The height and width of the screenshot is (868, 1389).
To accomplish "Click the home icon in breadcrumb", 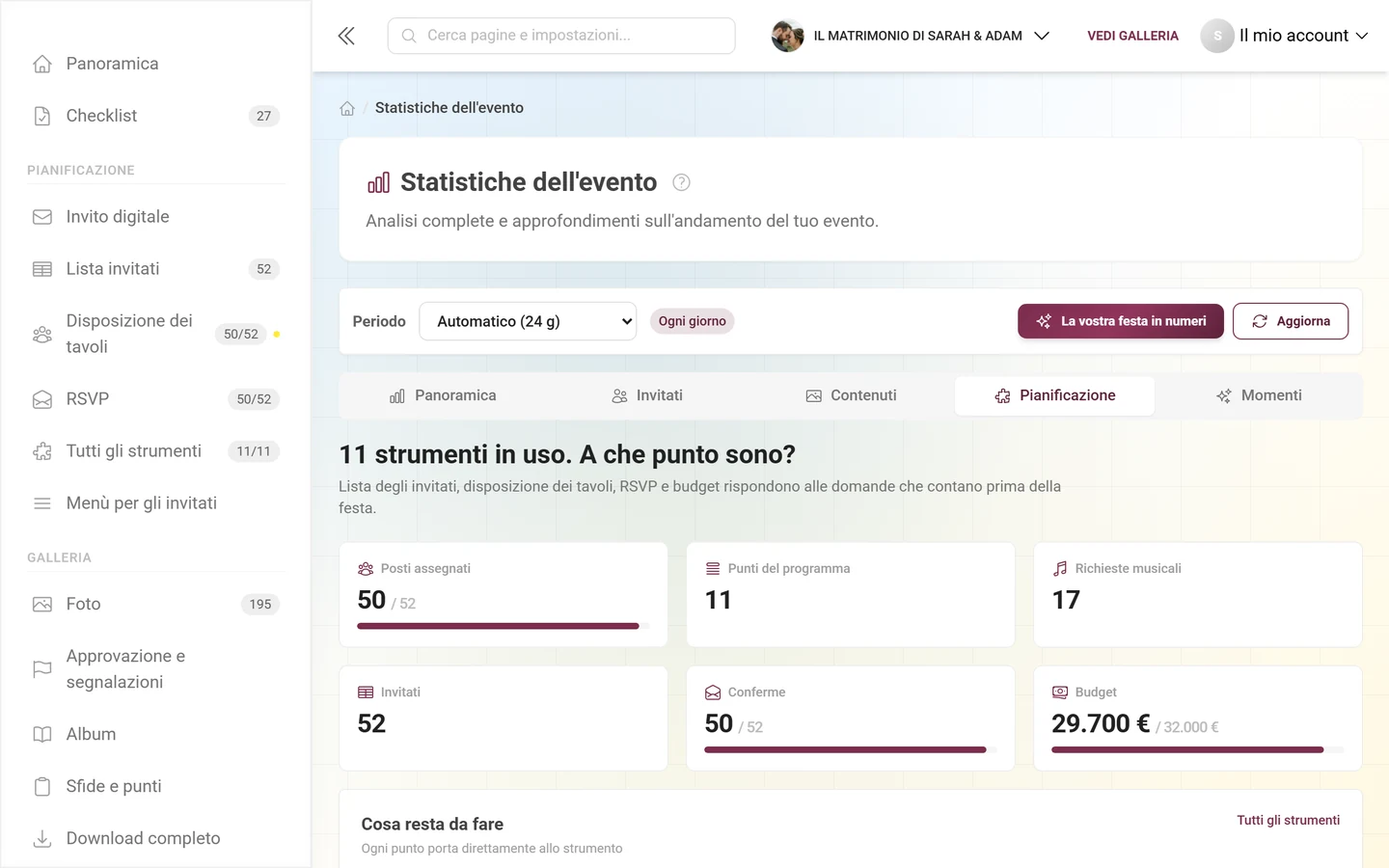I will pos(347,108).
